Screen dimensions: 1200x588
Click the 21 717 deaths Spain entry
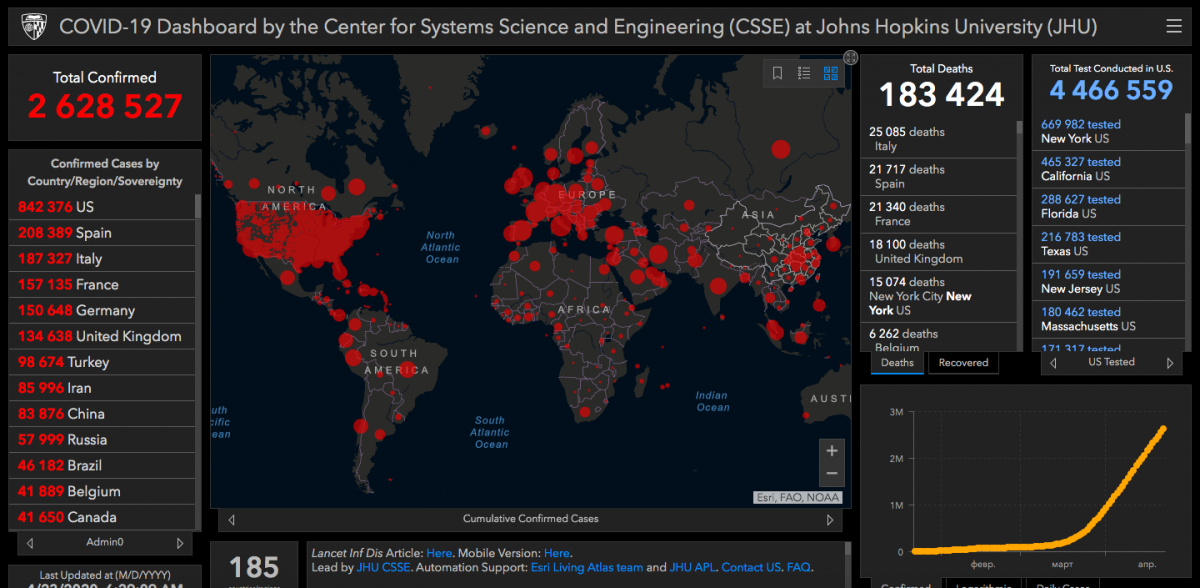coord(939,177)
